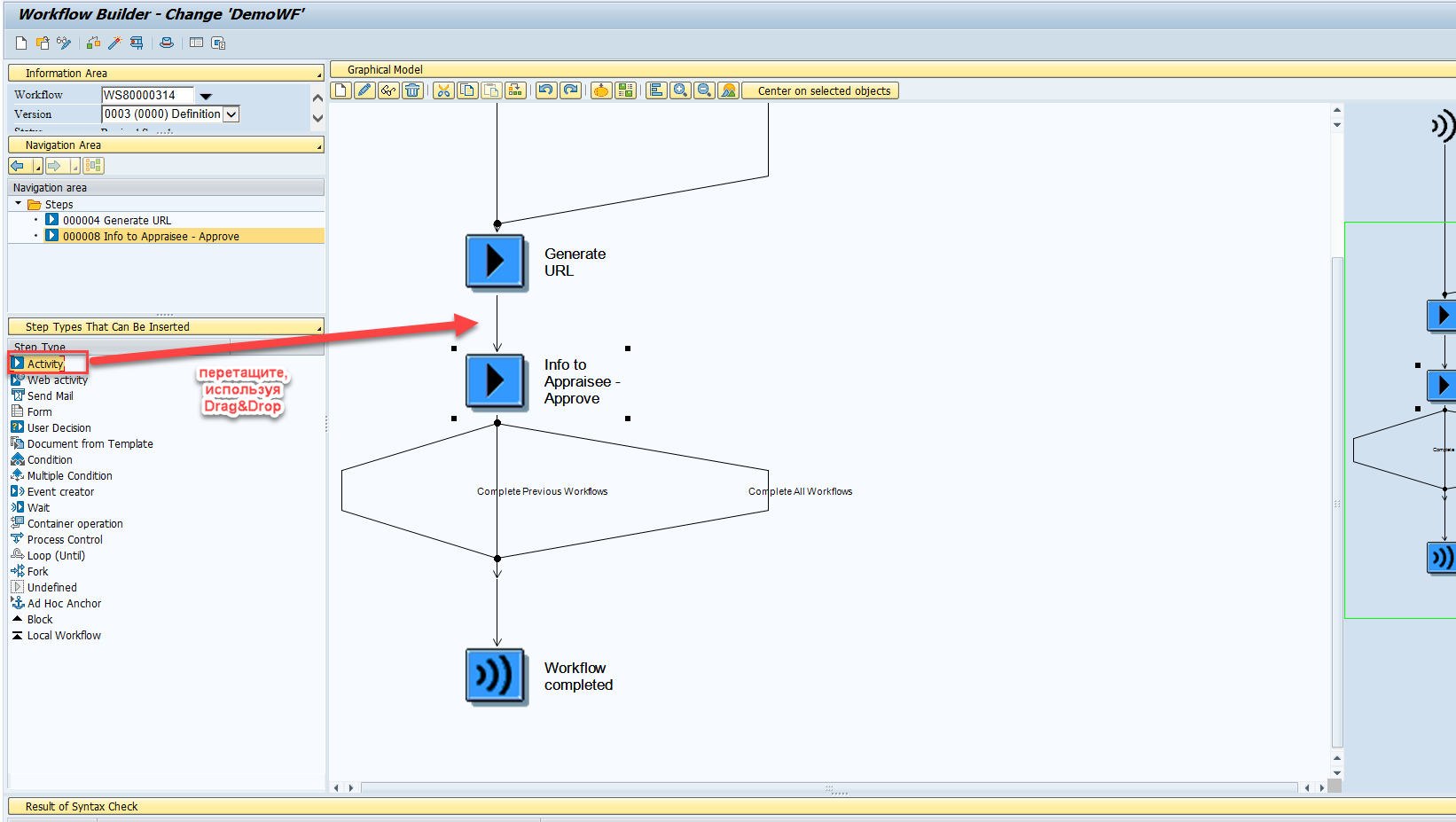Click the align/arrange graphic icon
The width and height of the screenshot is (1456, 822).
pyautogui.click(x=656, y=90)
